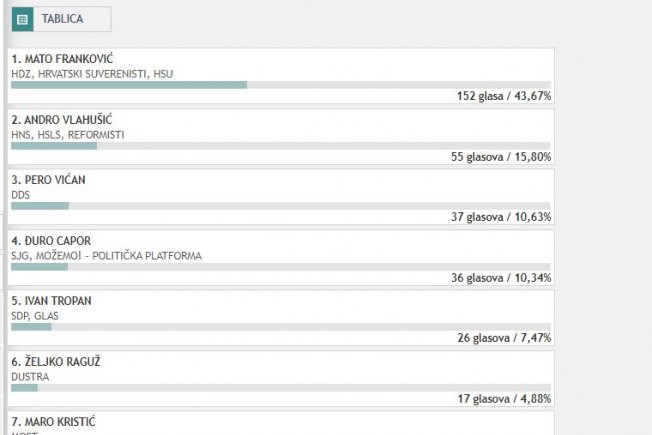Click Andro Vlahušić's vote progress bar

(x=281, y=146)
